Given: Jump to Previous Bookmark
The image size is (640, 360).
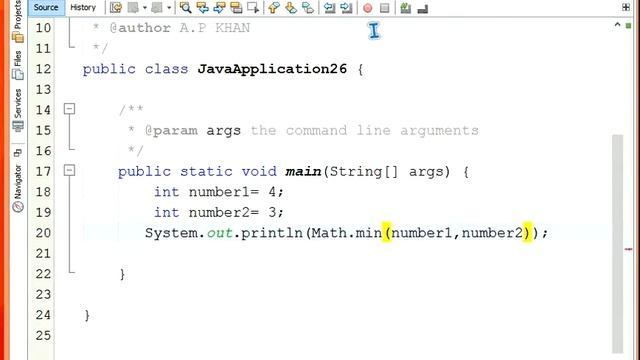Looking at the screenshot, I should [274, 7].
